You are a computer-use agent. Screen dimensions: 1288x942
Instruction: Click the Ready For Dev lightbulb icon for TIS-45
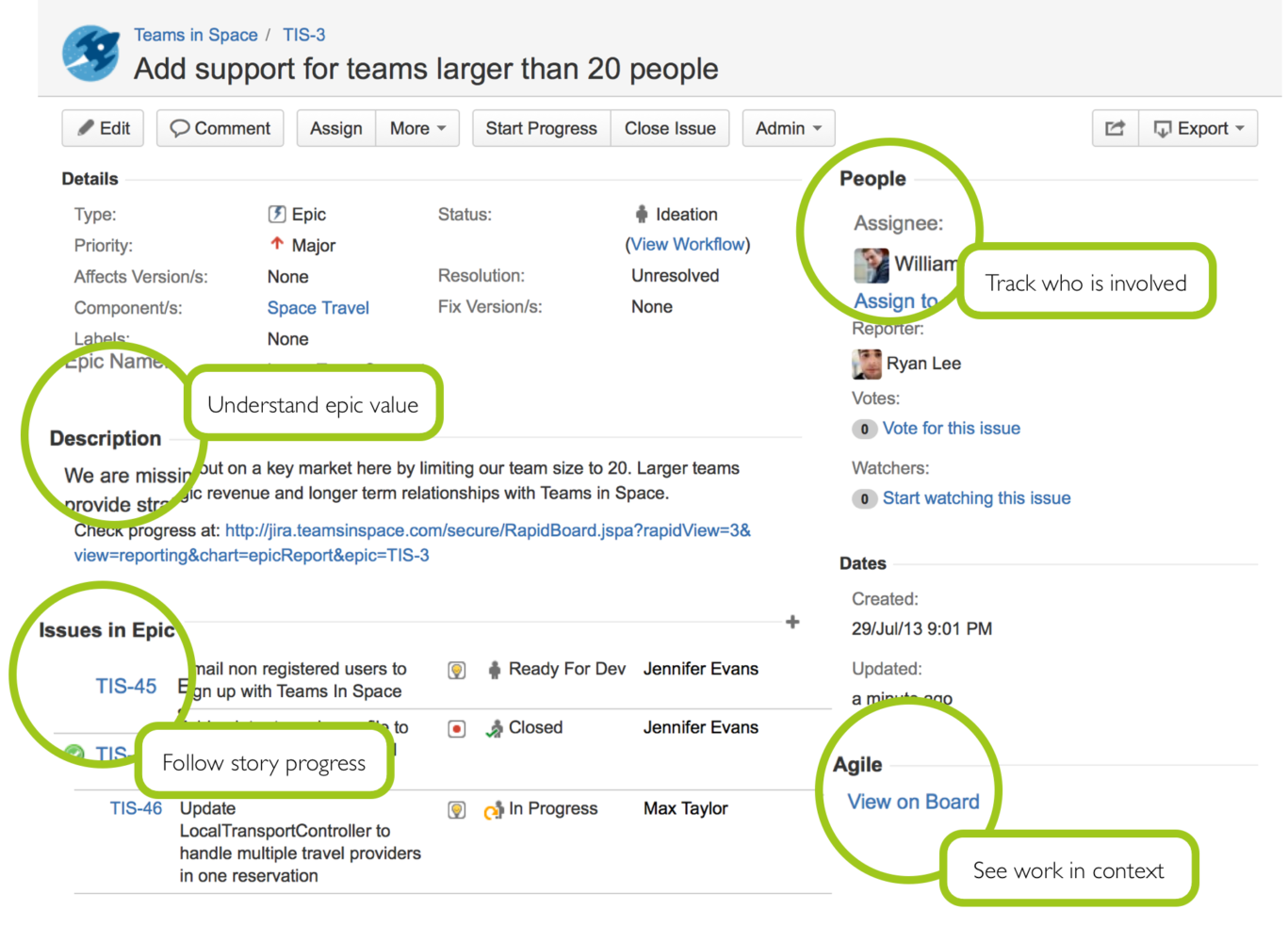[457, 669]
